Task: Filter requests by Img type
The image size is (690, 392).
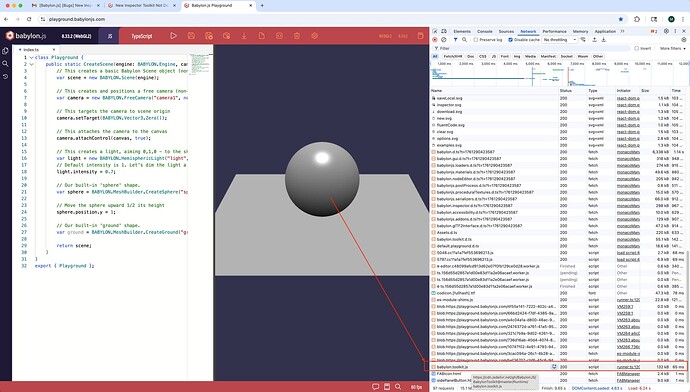Action: [517, 56]
